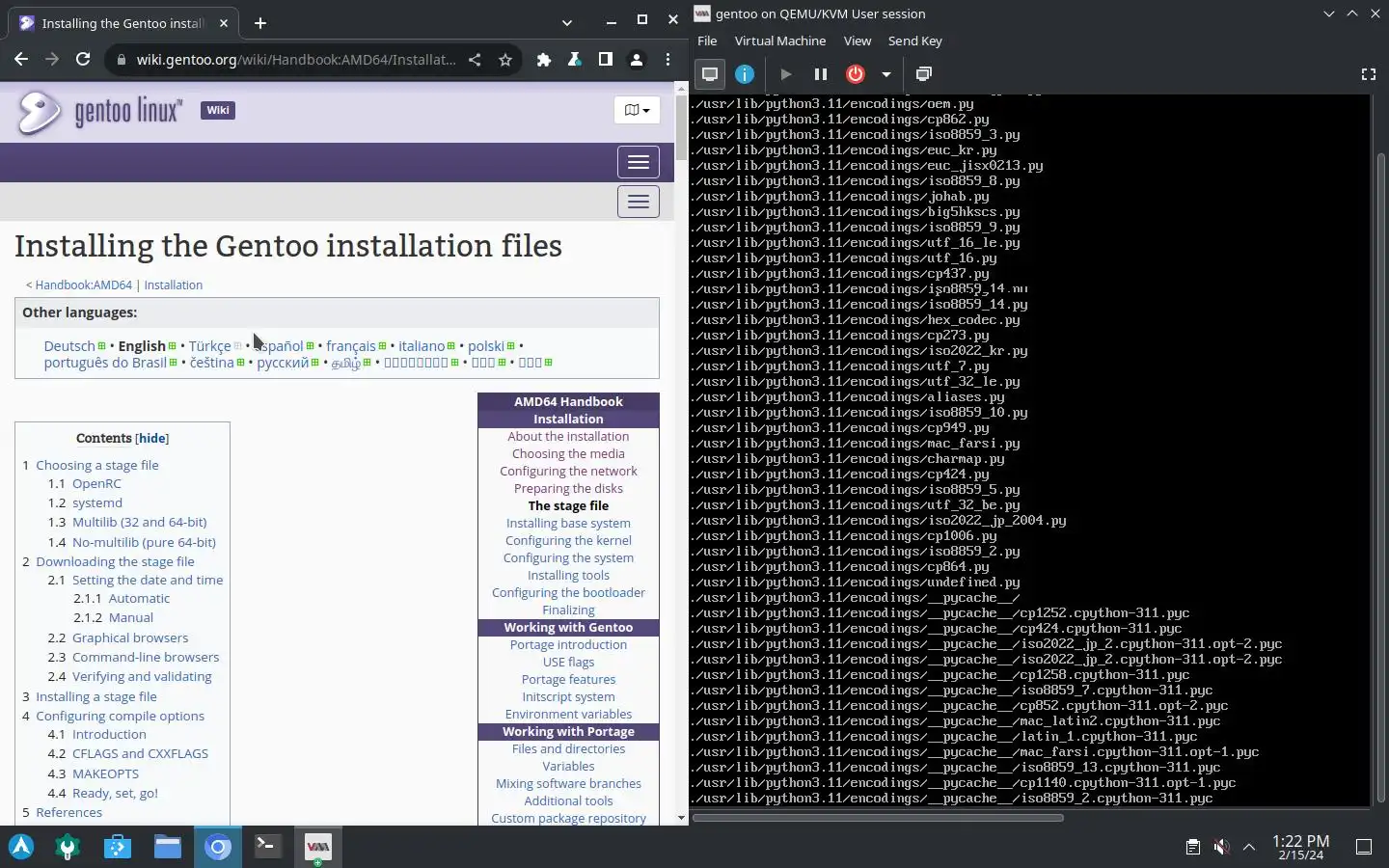
Task: Toggle the browser side panel icon
Action: point(606,60)
